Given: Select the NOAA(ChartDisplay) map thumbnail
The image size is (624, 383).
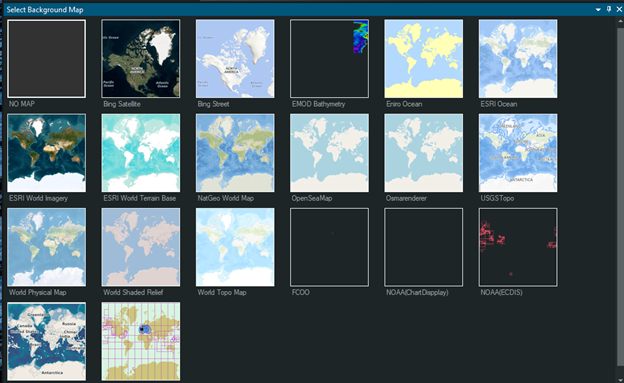Looking at the screenshot, I should tap(423, 247).
